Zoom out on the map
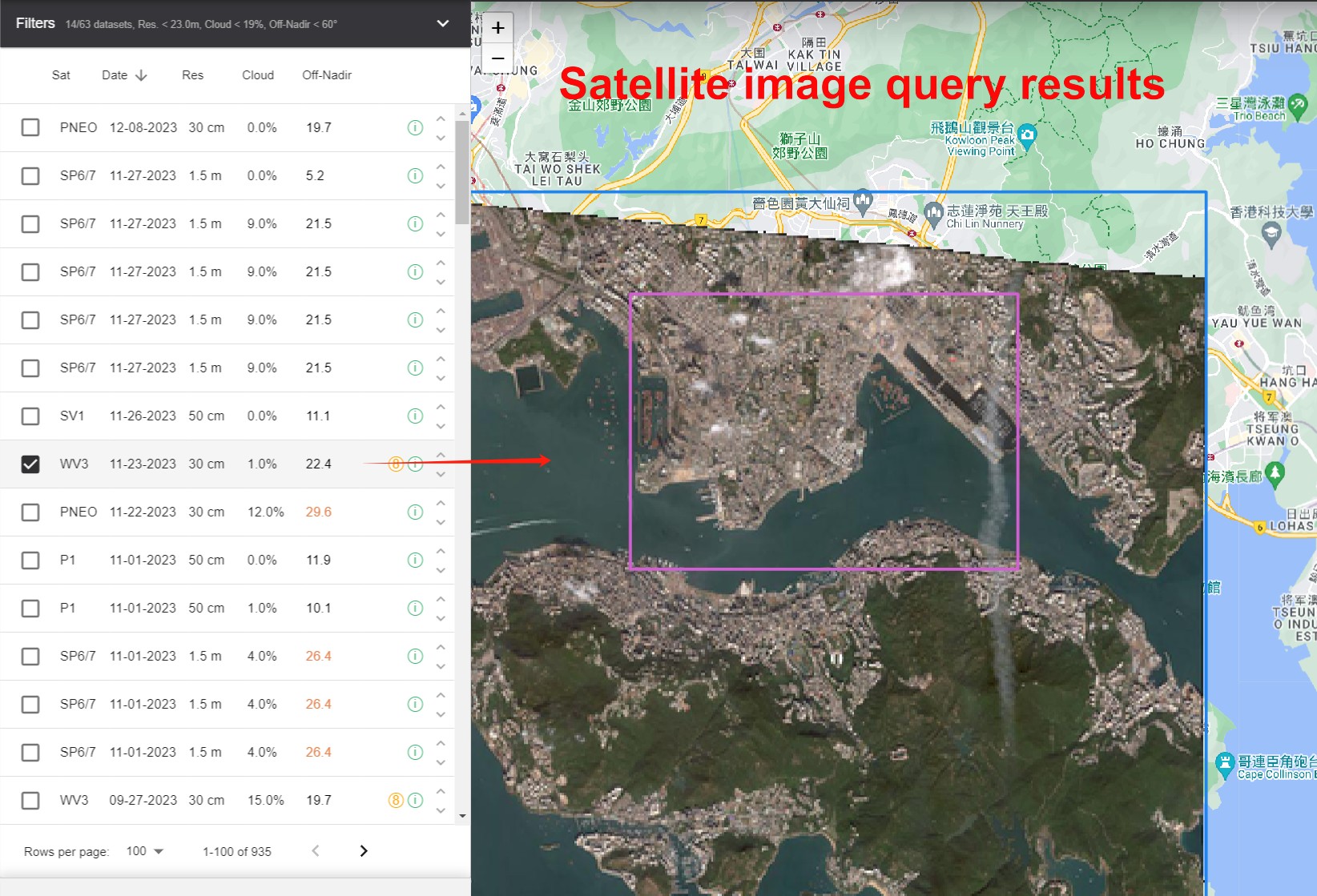 point(497,59)
